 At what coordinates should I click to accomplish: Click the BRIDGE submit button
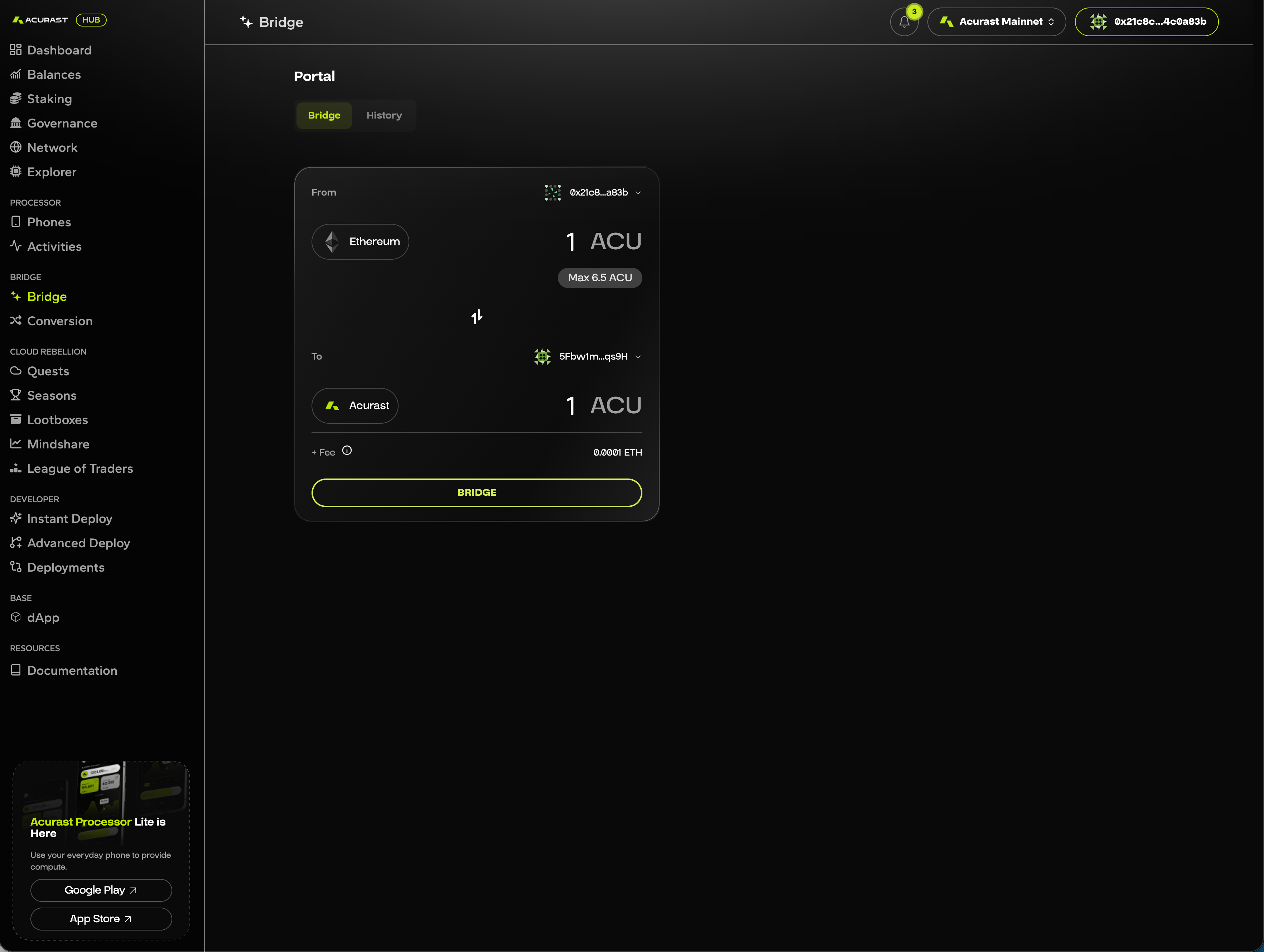click(476, 492)
